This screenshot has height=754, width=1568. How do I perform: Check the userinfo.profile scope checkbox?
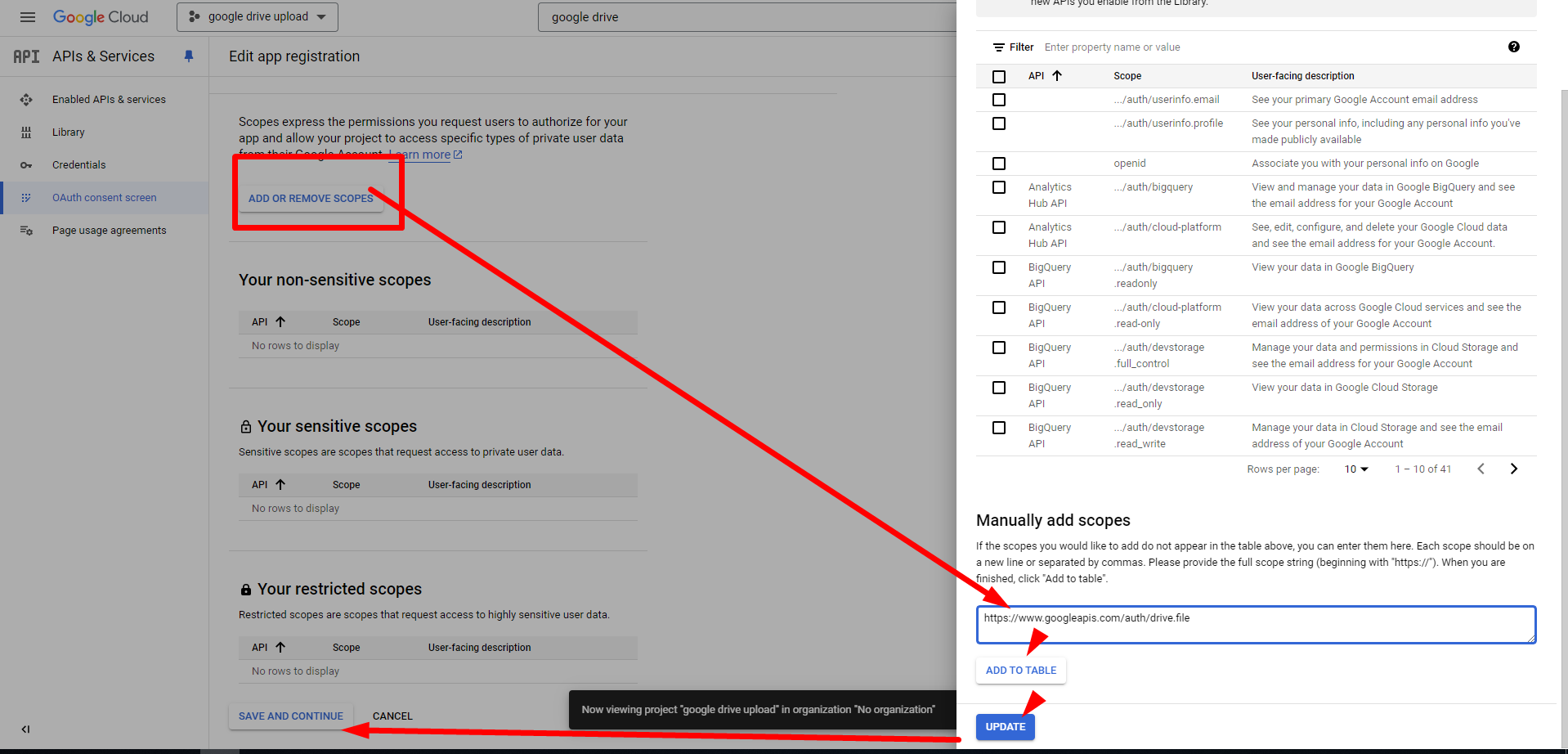[999, 123]
